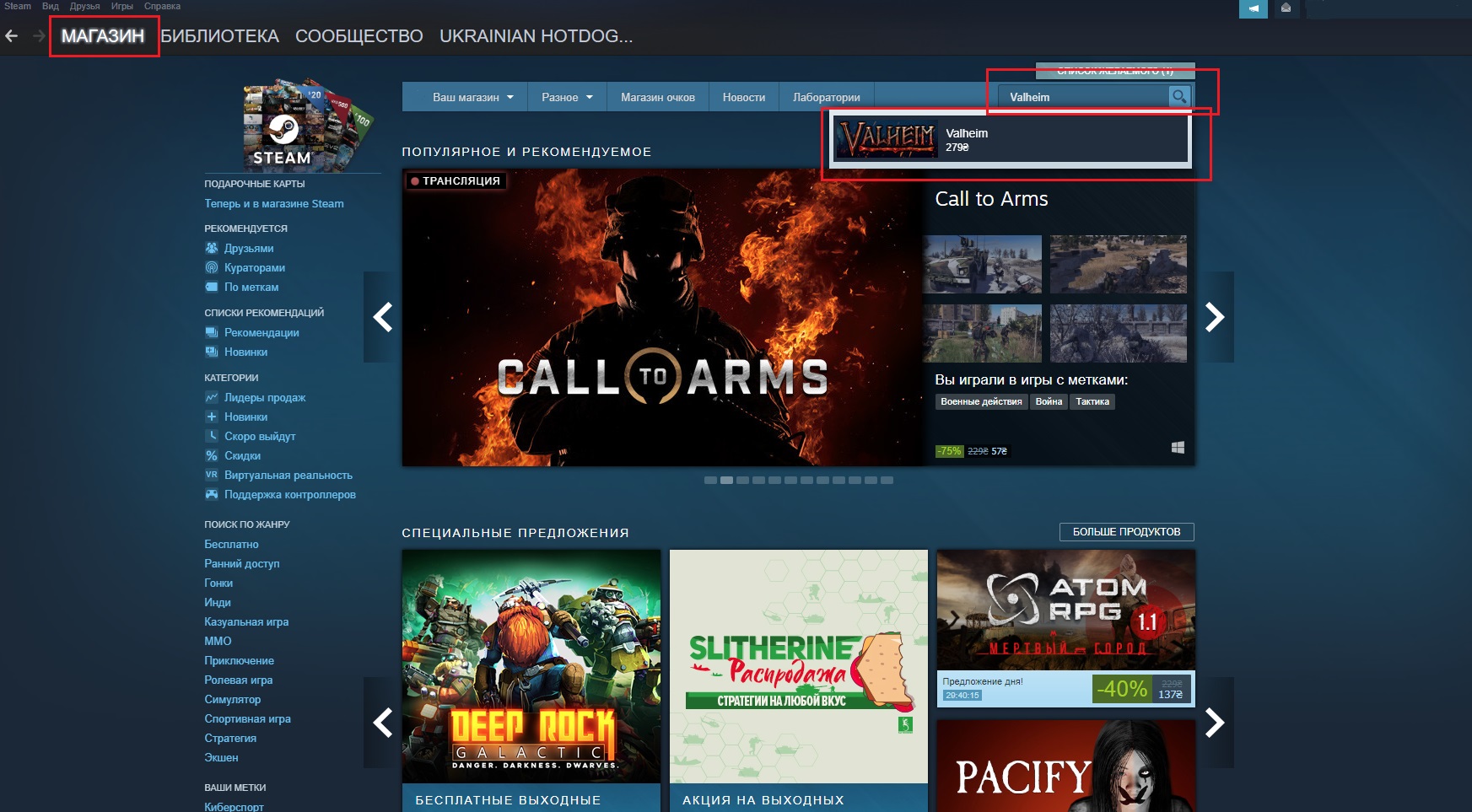Click the Тактика tag
The width and height of the screenshot is (1472, 812).
(x=1092, y=401)
